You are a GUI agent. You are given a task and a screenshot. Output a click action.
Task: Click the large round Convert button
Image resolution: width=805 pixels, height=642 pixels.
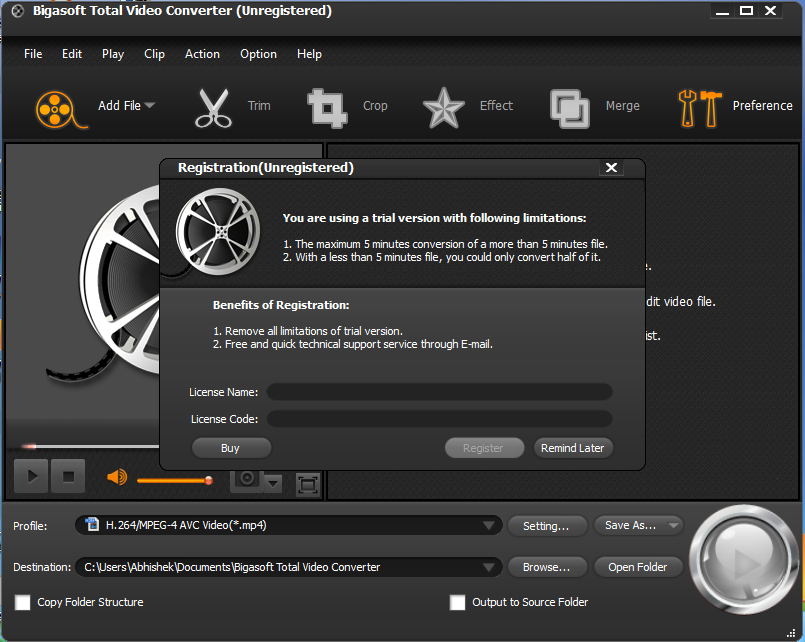[x=743, y=559]
